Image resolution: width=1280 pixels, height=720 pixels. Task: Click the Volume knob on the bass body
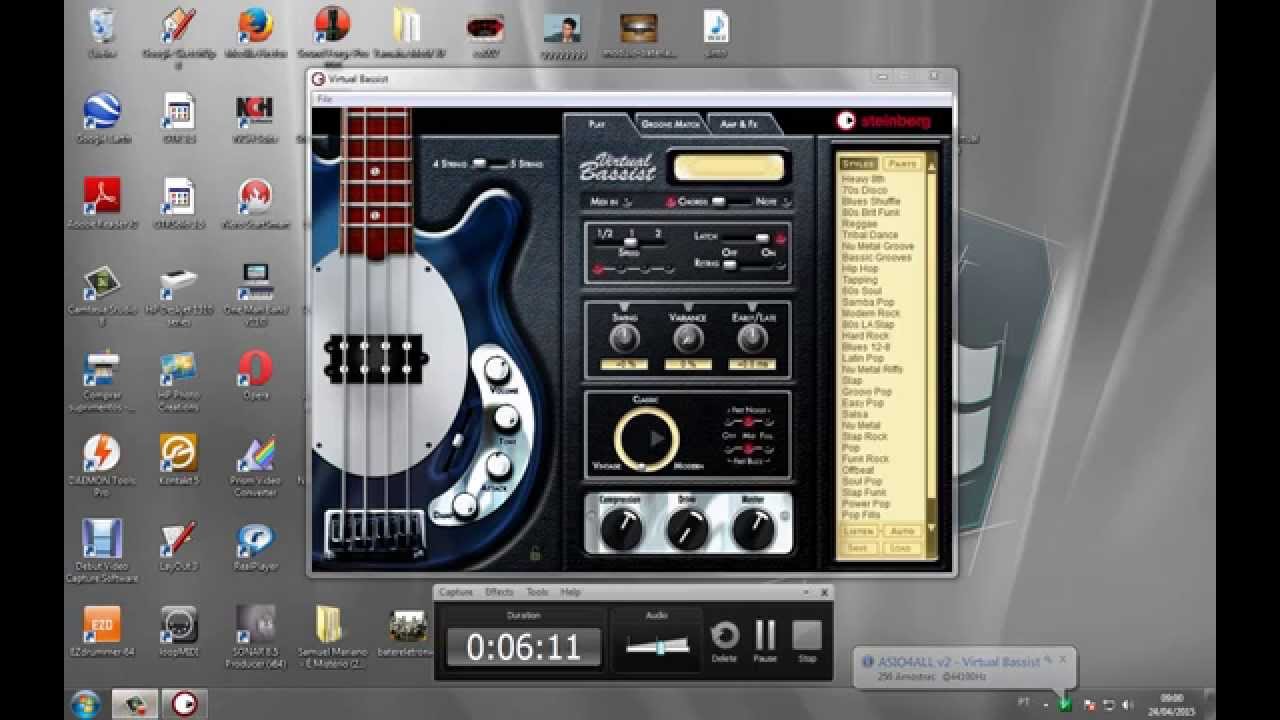click(x=497, y=369)
